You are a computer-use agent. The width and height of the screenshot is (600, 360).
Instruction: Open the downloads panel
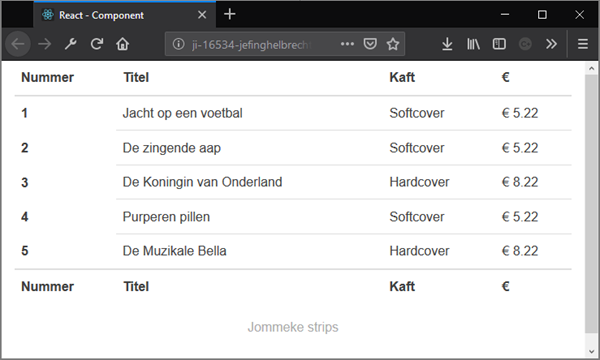coord(447,44)
